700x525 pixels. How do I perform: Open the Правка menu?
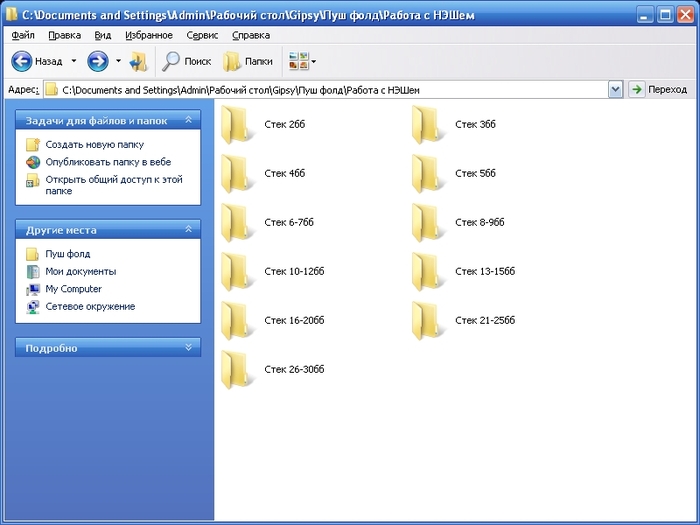tap(64, 35)
